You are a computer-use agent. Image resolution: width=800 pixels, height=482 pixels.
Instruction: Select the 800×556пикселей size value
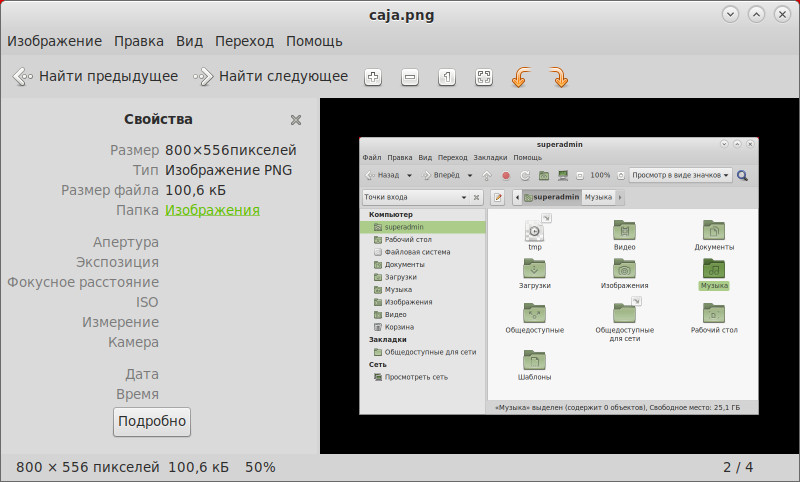231,150
